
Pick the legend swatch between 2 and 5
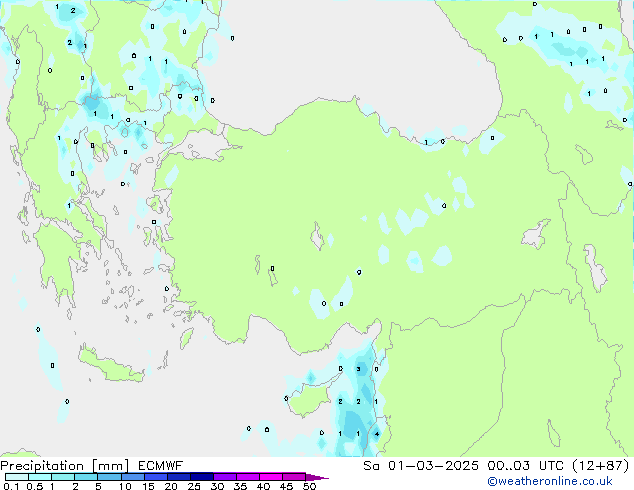86,477
